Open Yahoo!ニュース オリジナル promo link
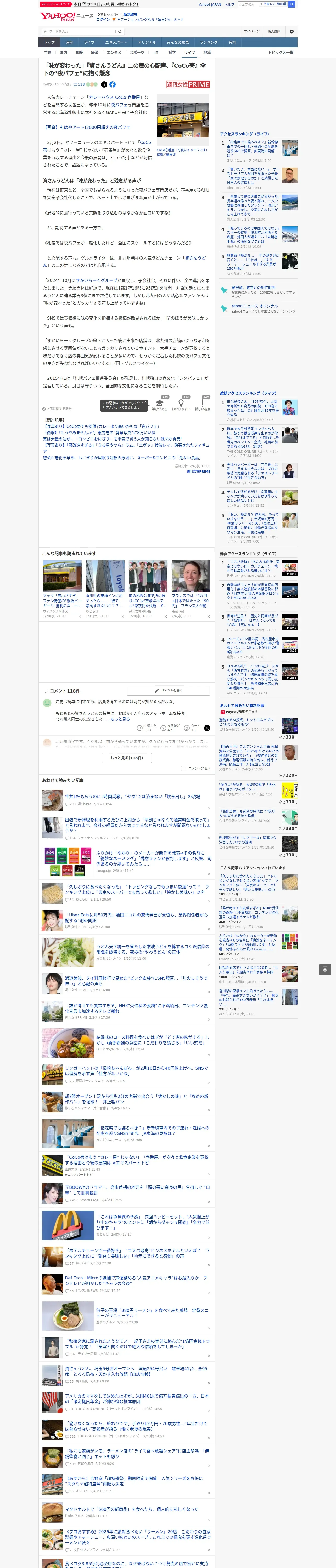336x1568 pixels. (254, 306)
